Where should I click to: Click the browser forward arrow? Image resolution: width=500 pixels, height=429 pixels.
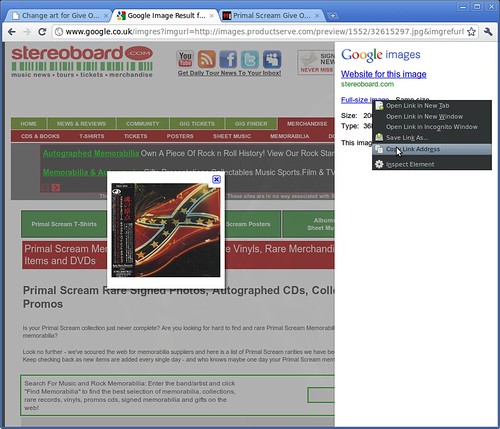coord(27,32)
